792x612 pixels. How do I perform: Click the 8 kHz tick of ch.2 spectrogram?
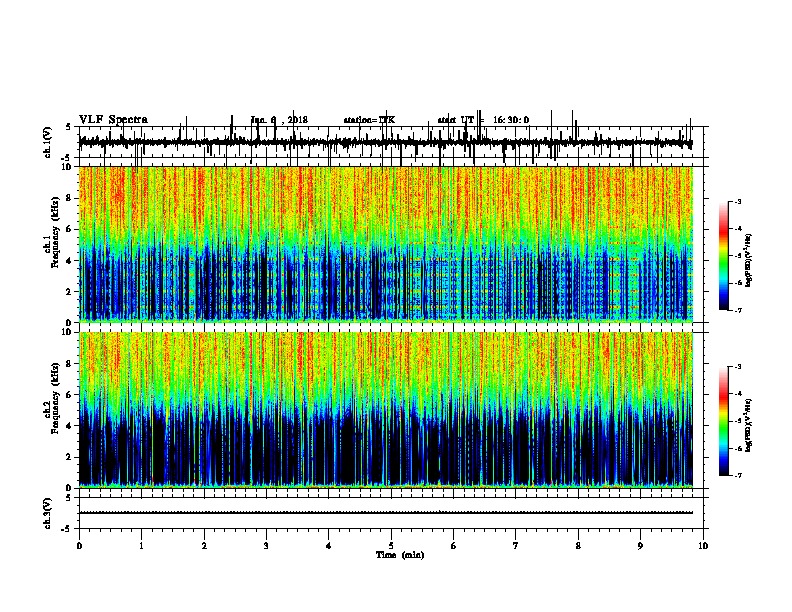[70, 364]
